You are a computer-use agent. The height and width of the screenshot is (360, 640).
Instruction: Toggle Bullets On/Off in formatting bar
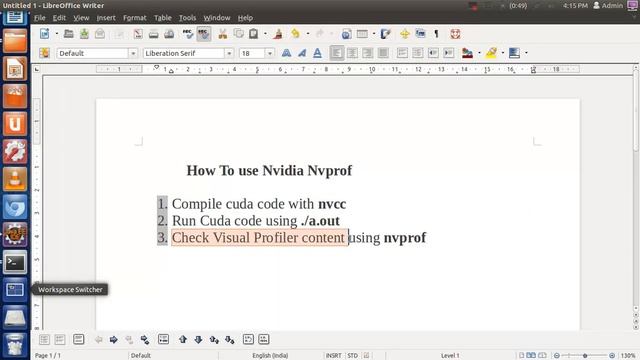pos(418,53)
